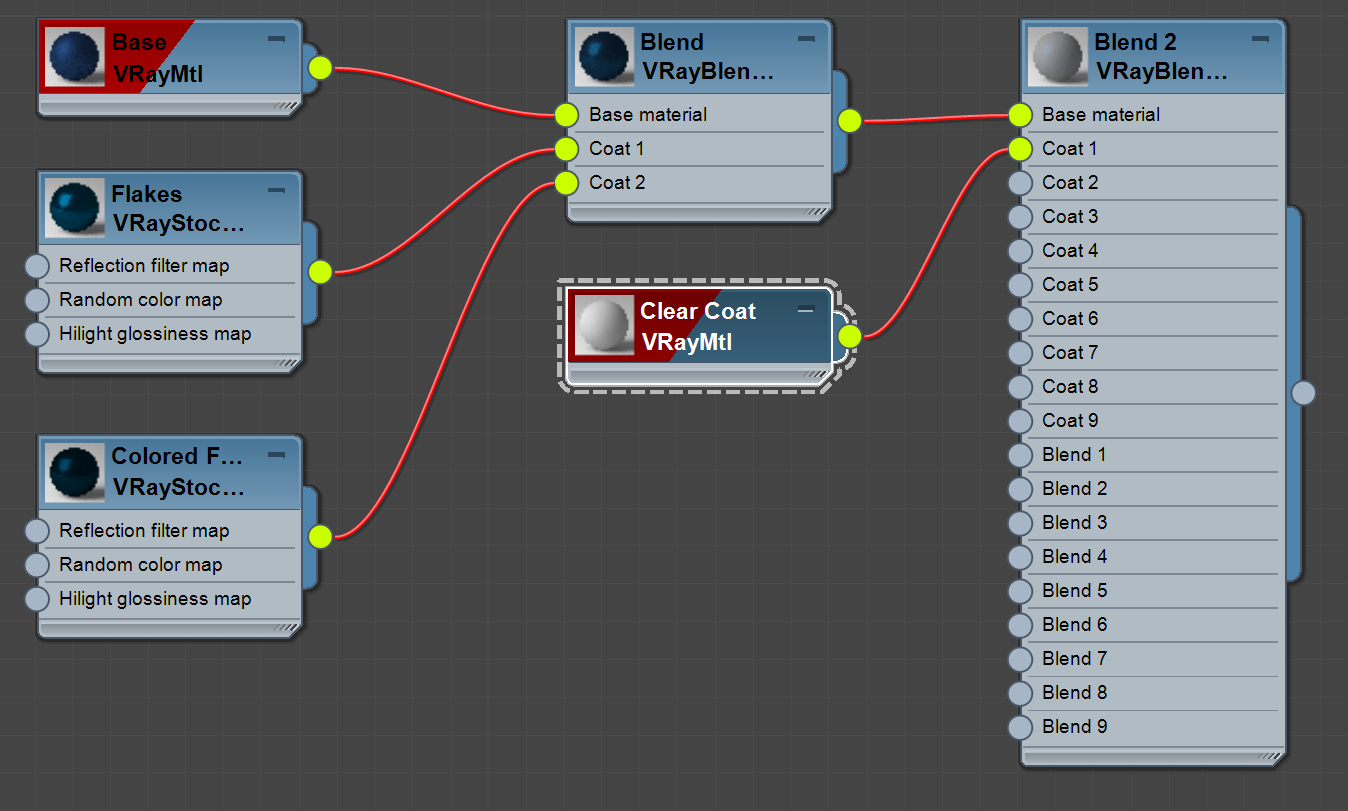Click the Clear Coat preview sphere icon

[x=604, y=325]
